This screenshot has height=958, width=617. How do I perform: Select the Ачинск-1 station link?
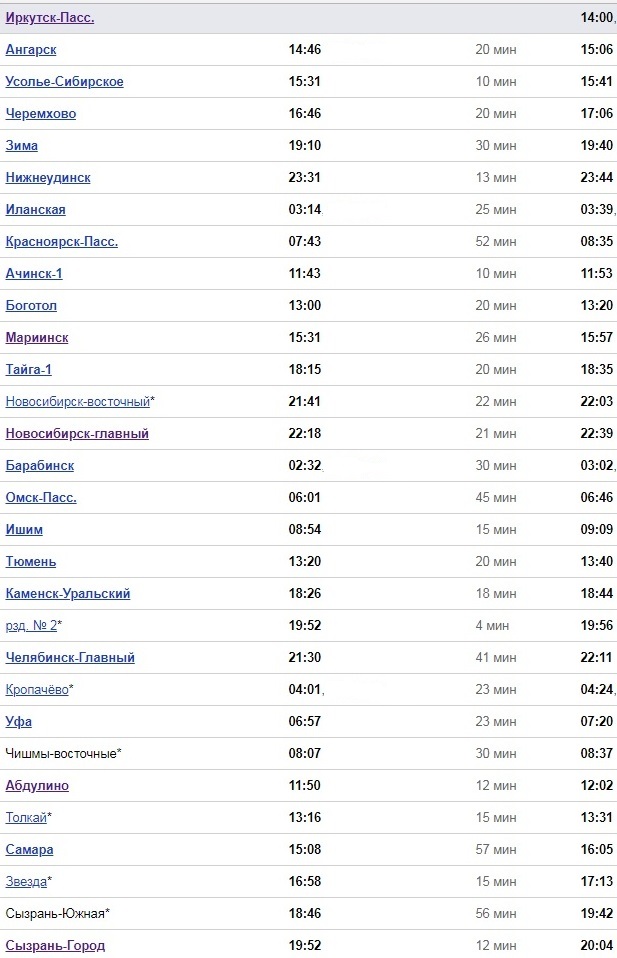34,274
